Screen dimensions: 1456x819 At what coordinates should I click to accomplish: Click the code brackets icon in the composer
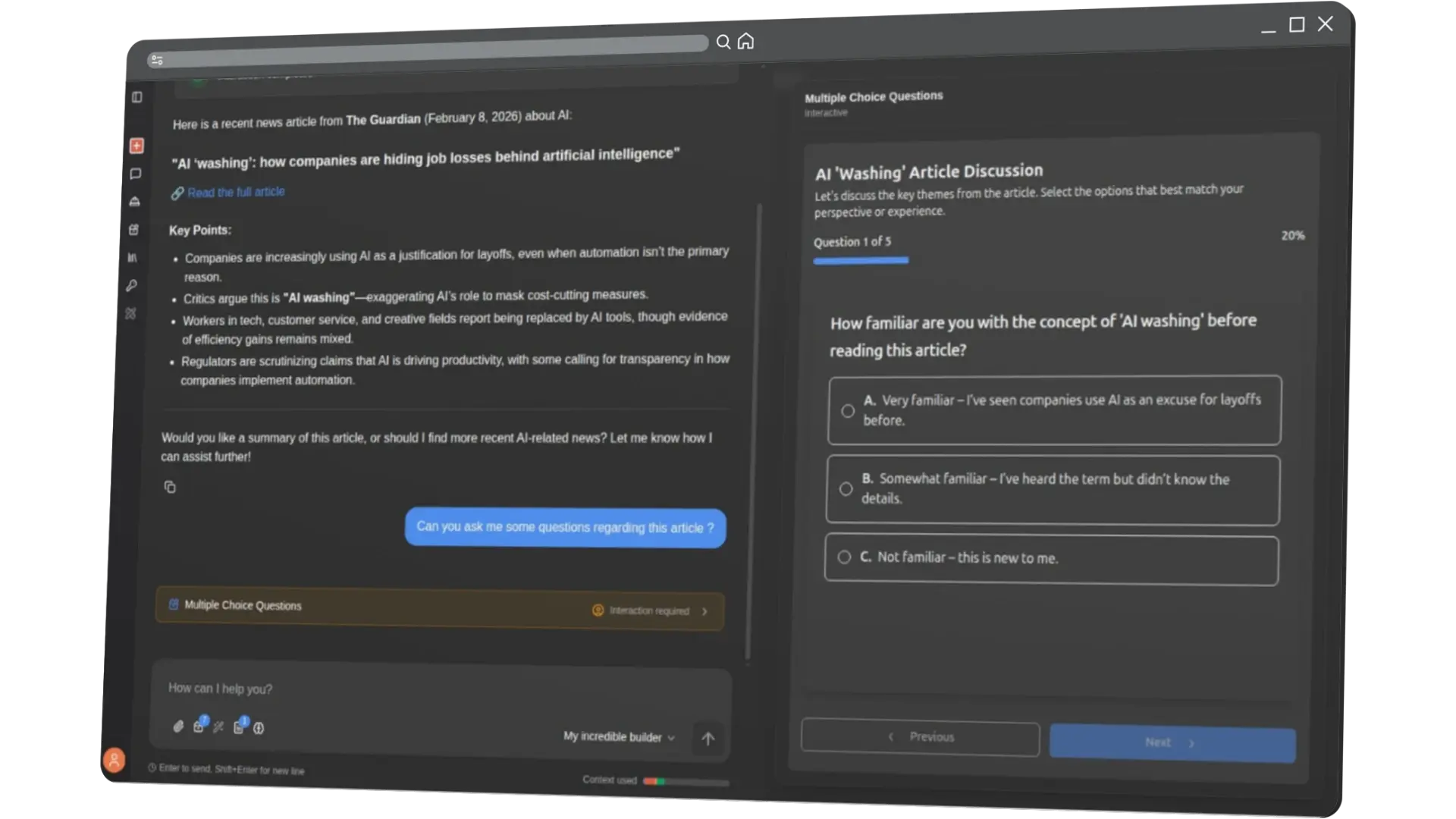coord(259,727)
